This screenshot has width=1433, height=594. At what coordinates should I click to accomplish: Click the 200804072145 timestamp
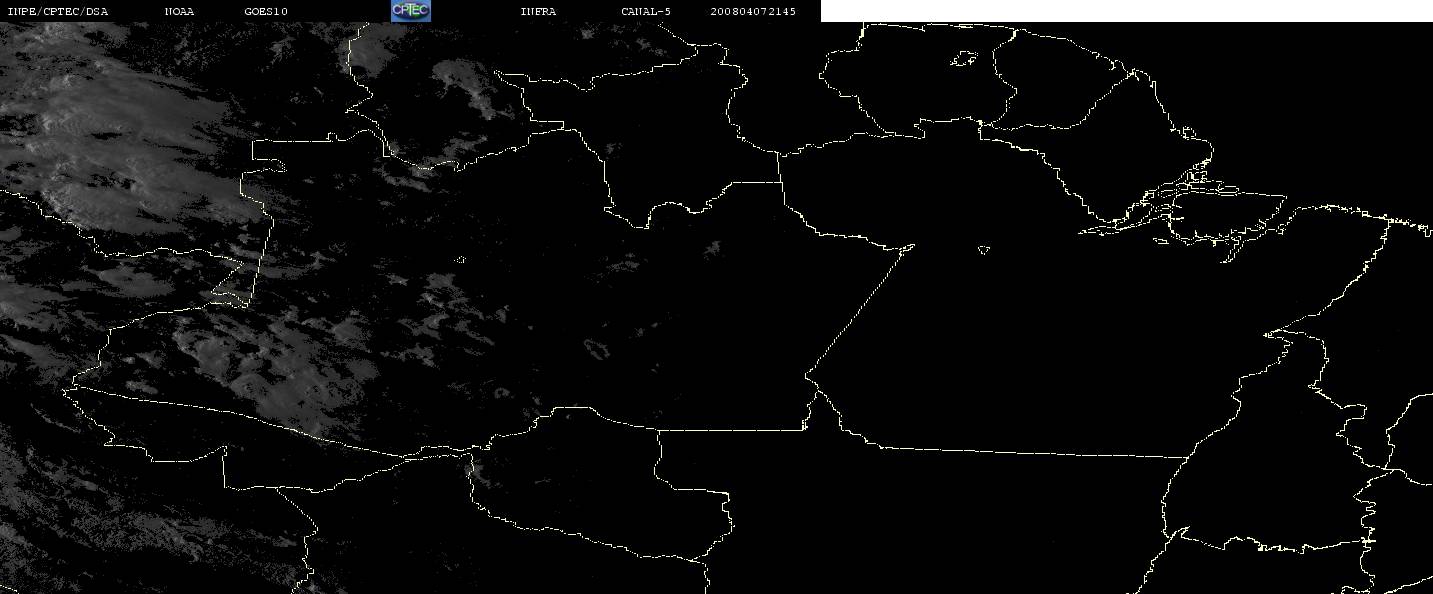click(x=753, y=11)
